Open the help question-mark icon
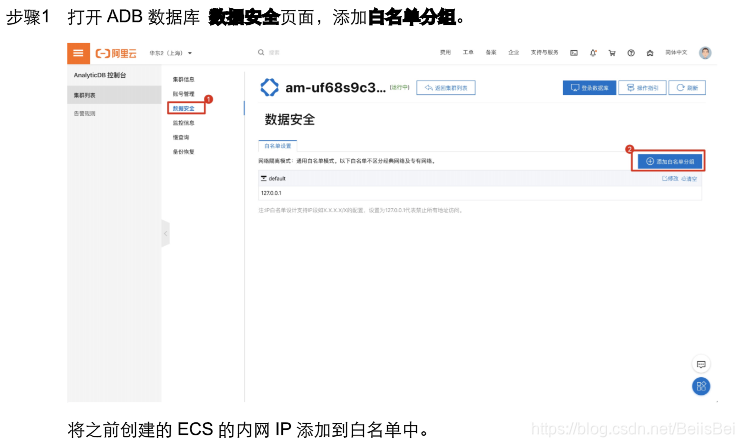The width and height of the screenshot is (744, 447). [631, 53]
